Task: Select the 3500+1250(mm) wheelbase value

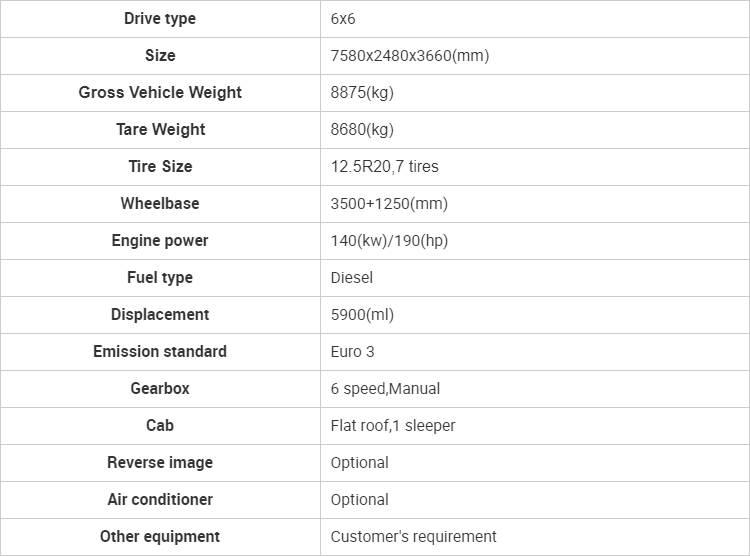Action: point(389,203)
